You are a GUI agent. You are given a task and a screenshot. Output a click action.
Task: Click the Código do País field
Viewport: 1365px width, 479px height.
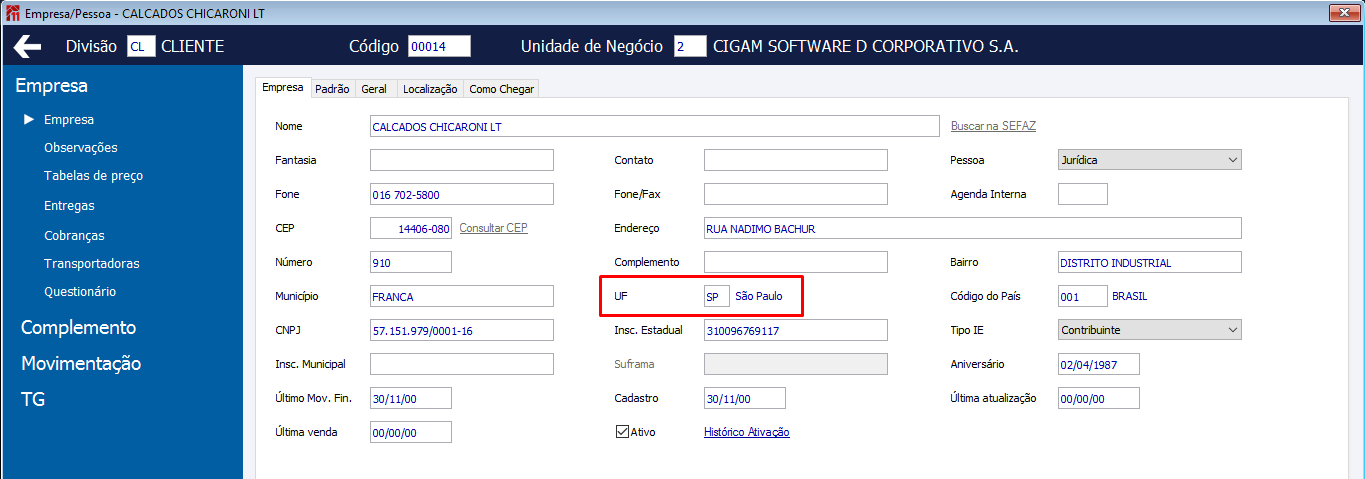tap(1083, 296)
